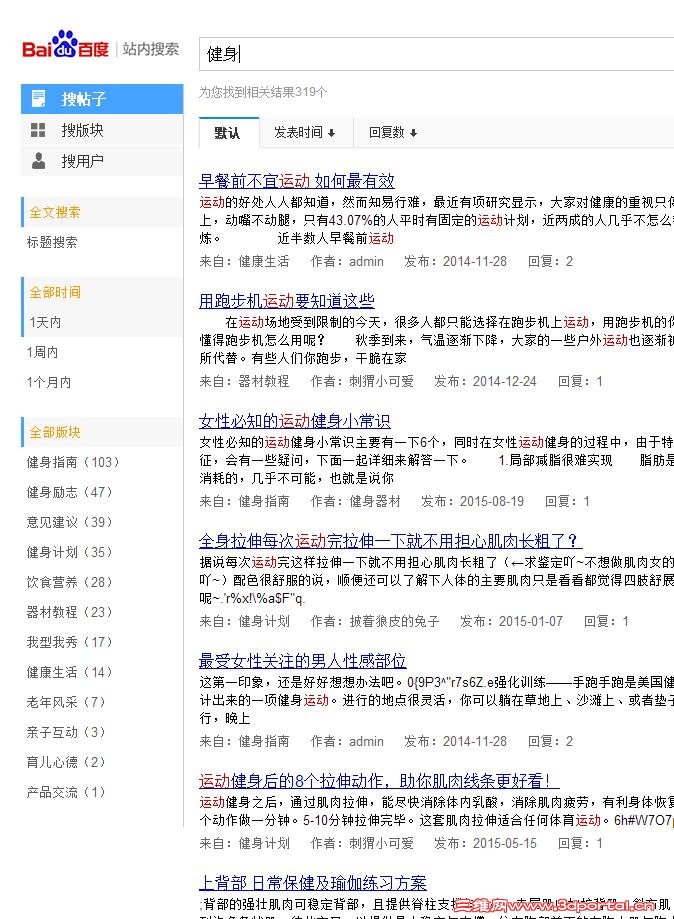Click the search box containing 健身

437,54
